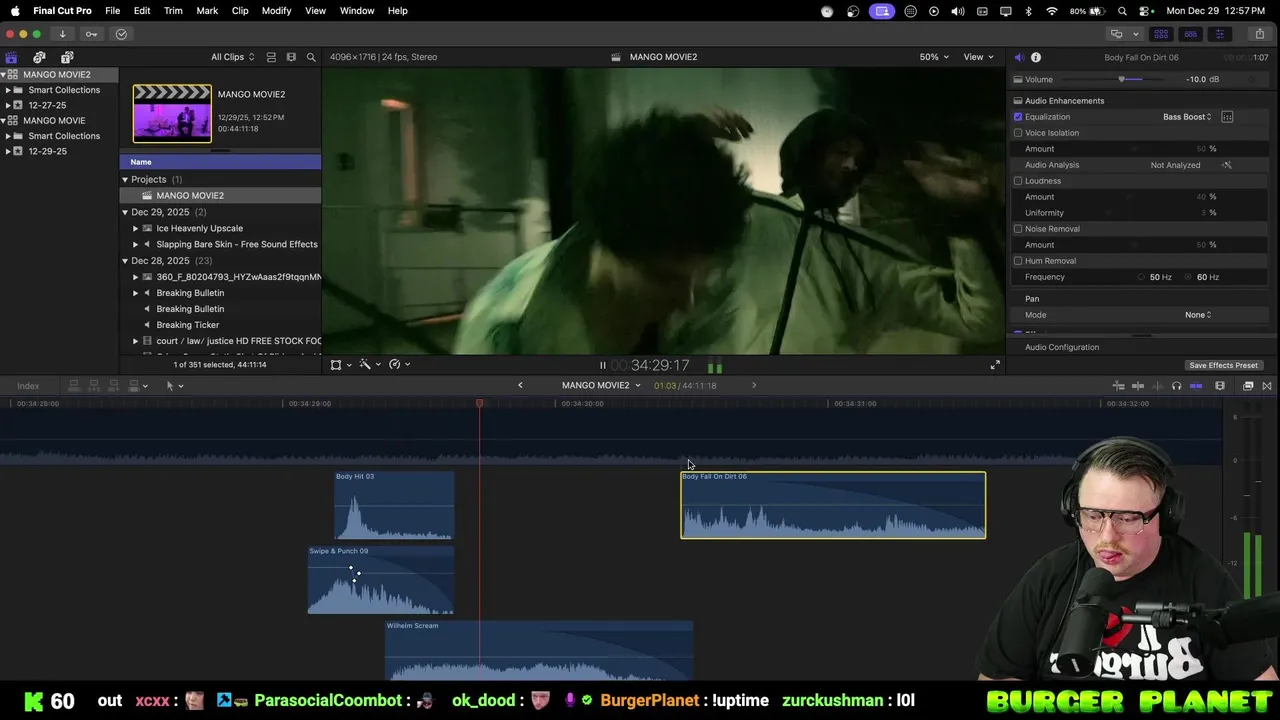This screenshot has width=1280, height=720.
Task: Toggle the Inspector panel button
Action: (1219, 34)
